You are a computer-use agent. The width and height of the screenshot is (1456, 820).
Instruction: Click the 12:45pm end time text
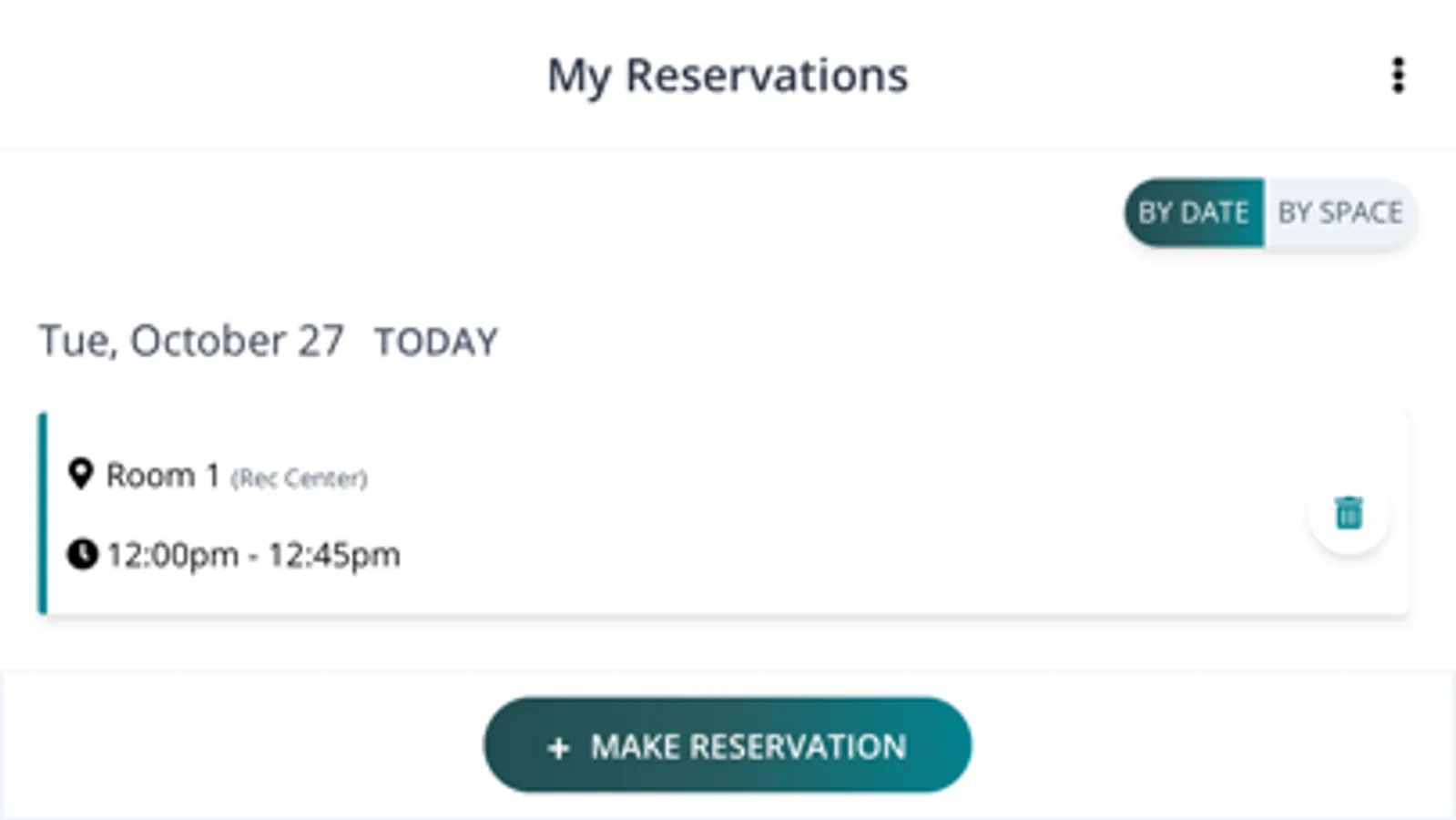click(334, 555)
